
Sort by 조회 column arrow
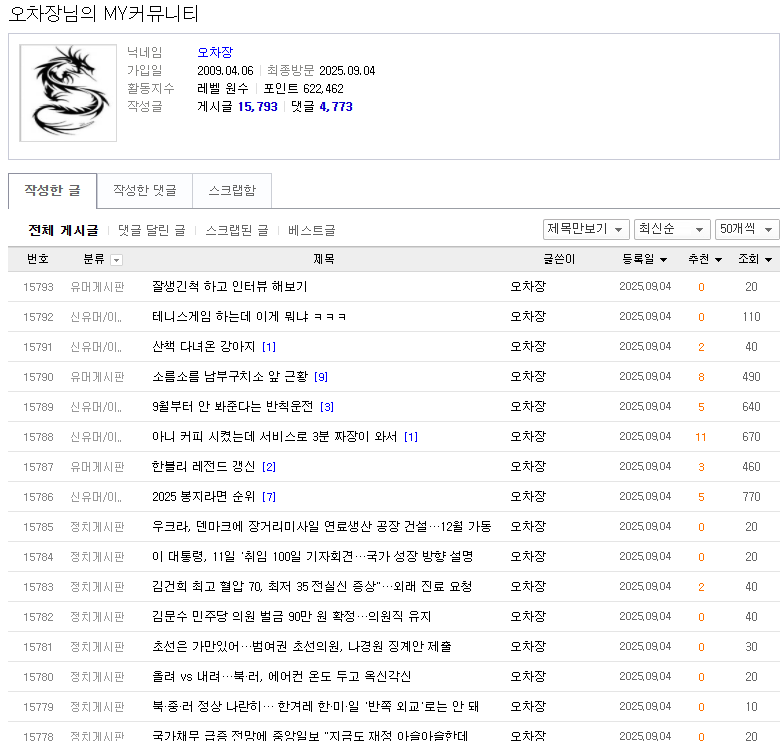click(767, 260)
